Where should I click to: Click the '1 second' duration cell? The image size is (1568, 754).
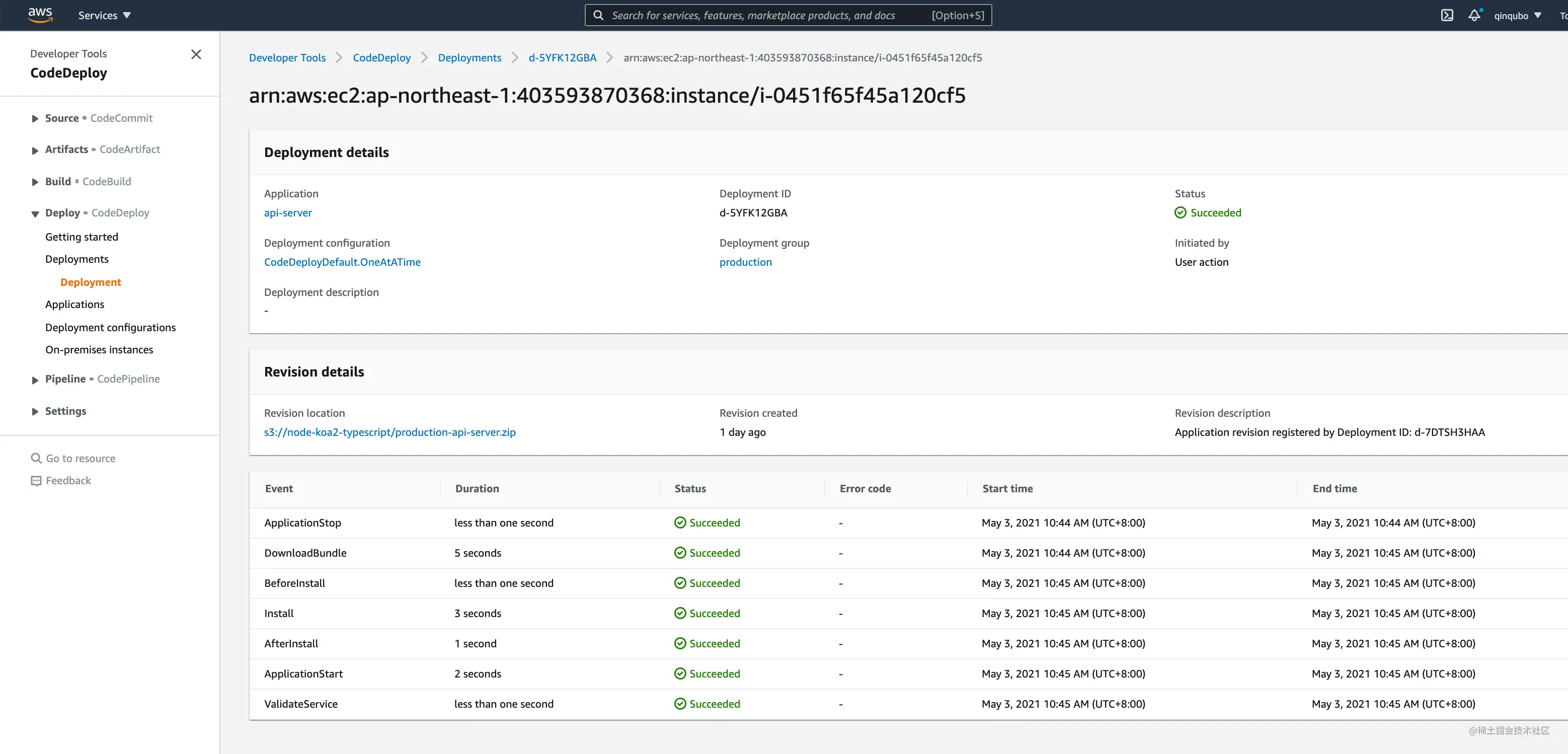(x=475, y=643)
